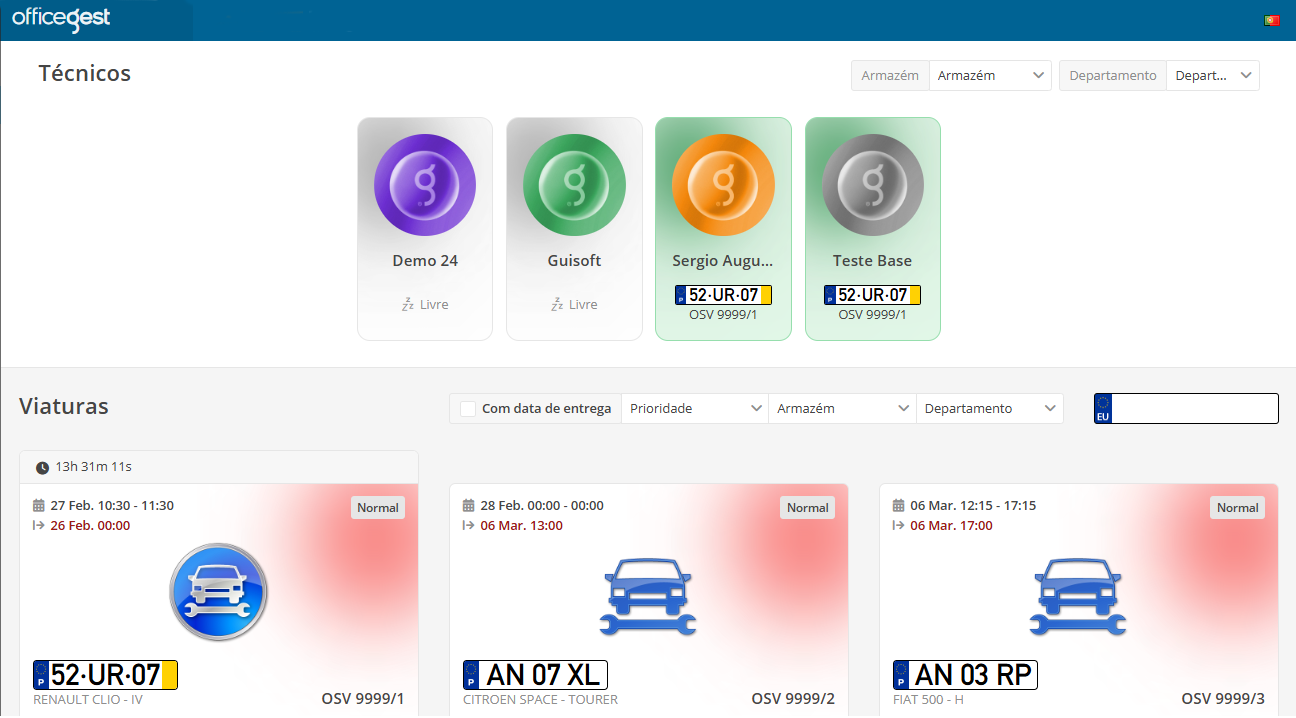
Task: Select the purple Demo 24 technician avatar
Action: [x=425, y=185]
